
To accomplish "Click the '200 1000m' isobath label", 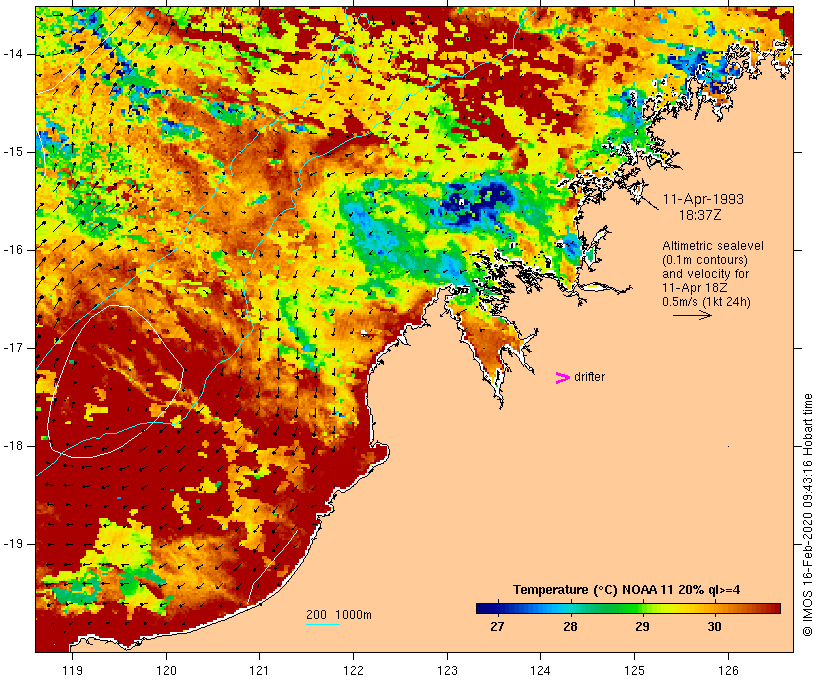I will (339, 615).
